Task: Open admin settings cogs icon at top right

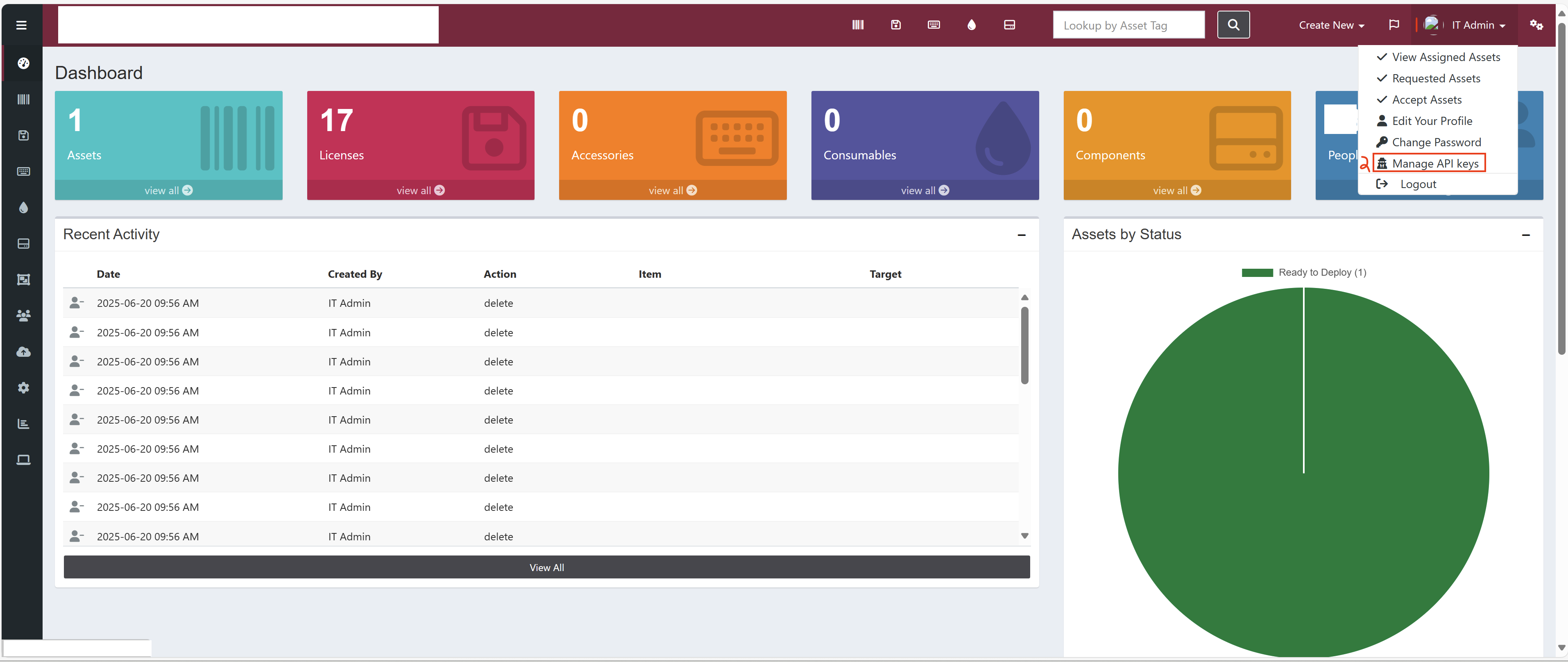Action: tap(1536, 25)
